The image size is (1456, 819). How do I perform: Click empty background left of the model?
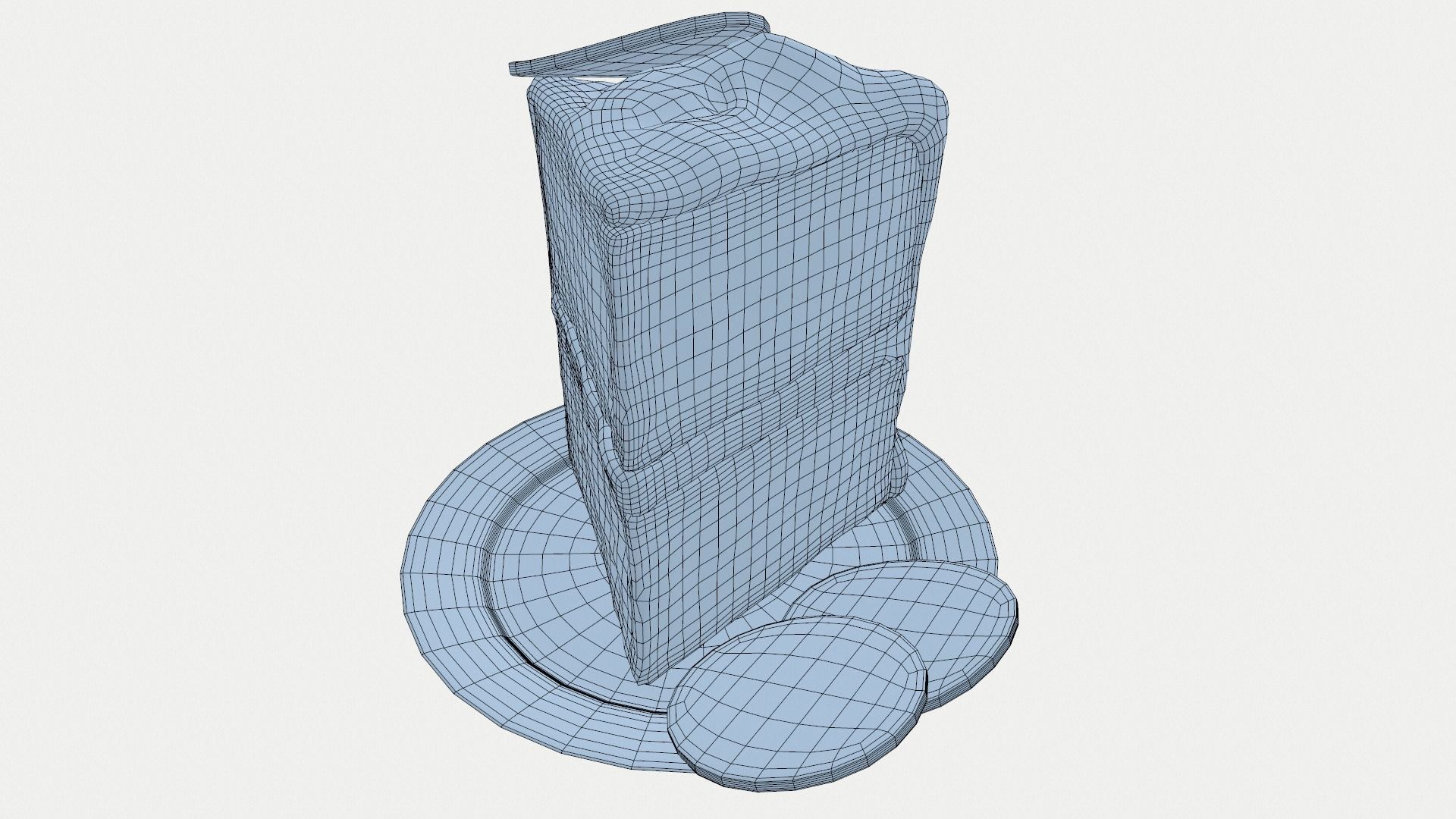click(x=227, y=379)
